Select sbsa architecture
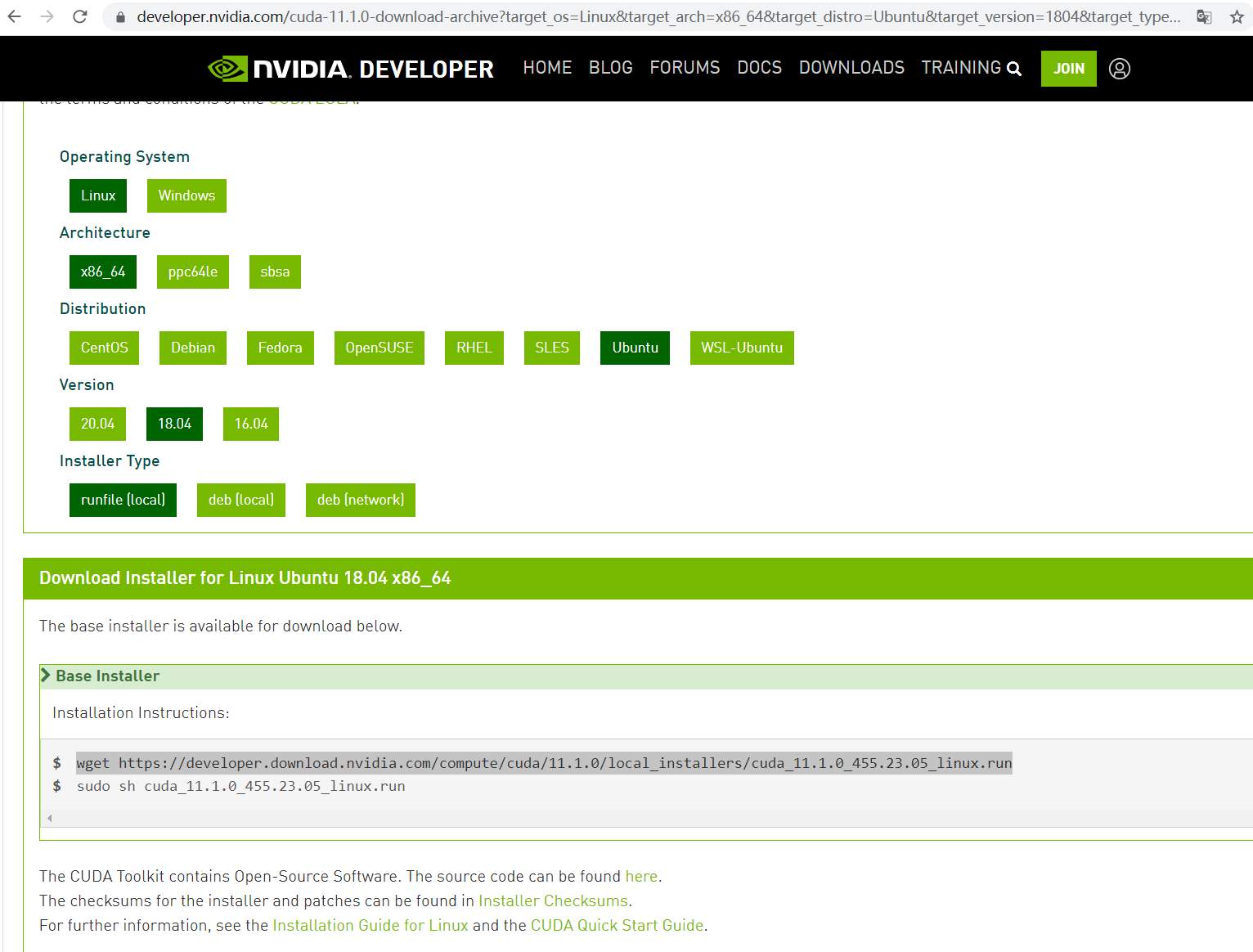1253x952 pixels. click(275, 272)
